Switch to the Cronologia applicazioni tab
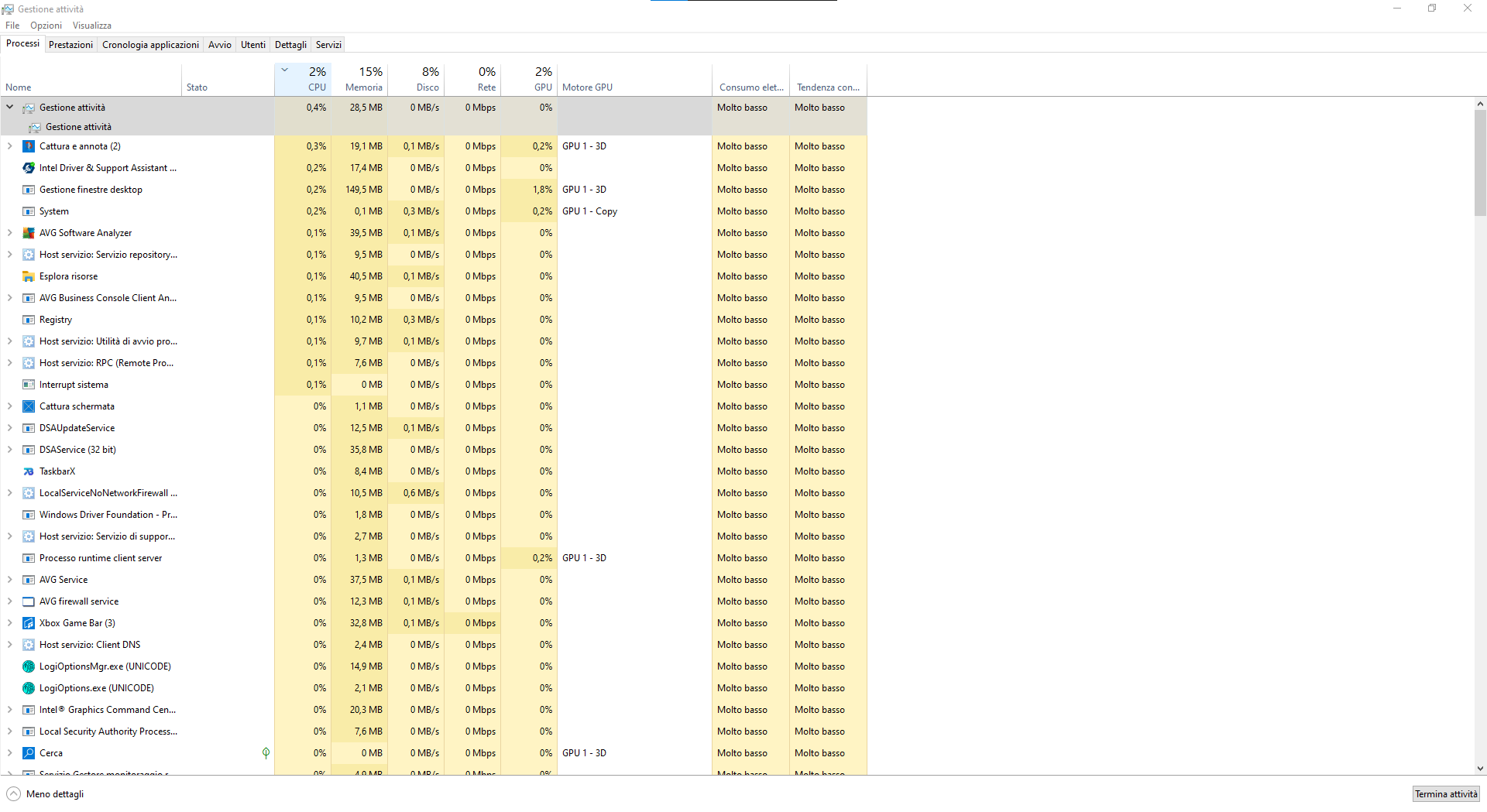This screenshot has height=812, width=1487. (x=150, y=45)
